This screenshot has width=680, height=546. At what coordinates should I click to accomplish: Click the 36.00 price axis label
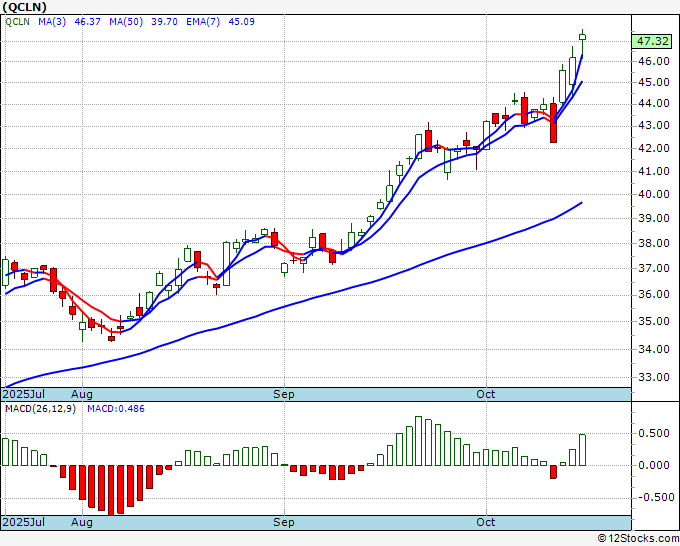(x=654, y=294)
